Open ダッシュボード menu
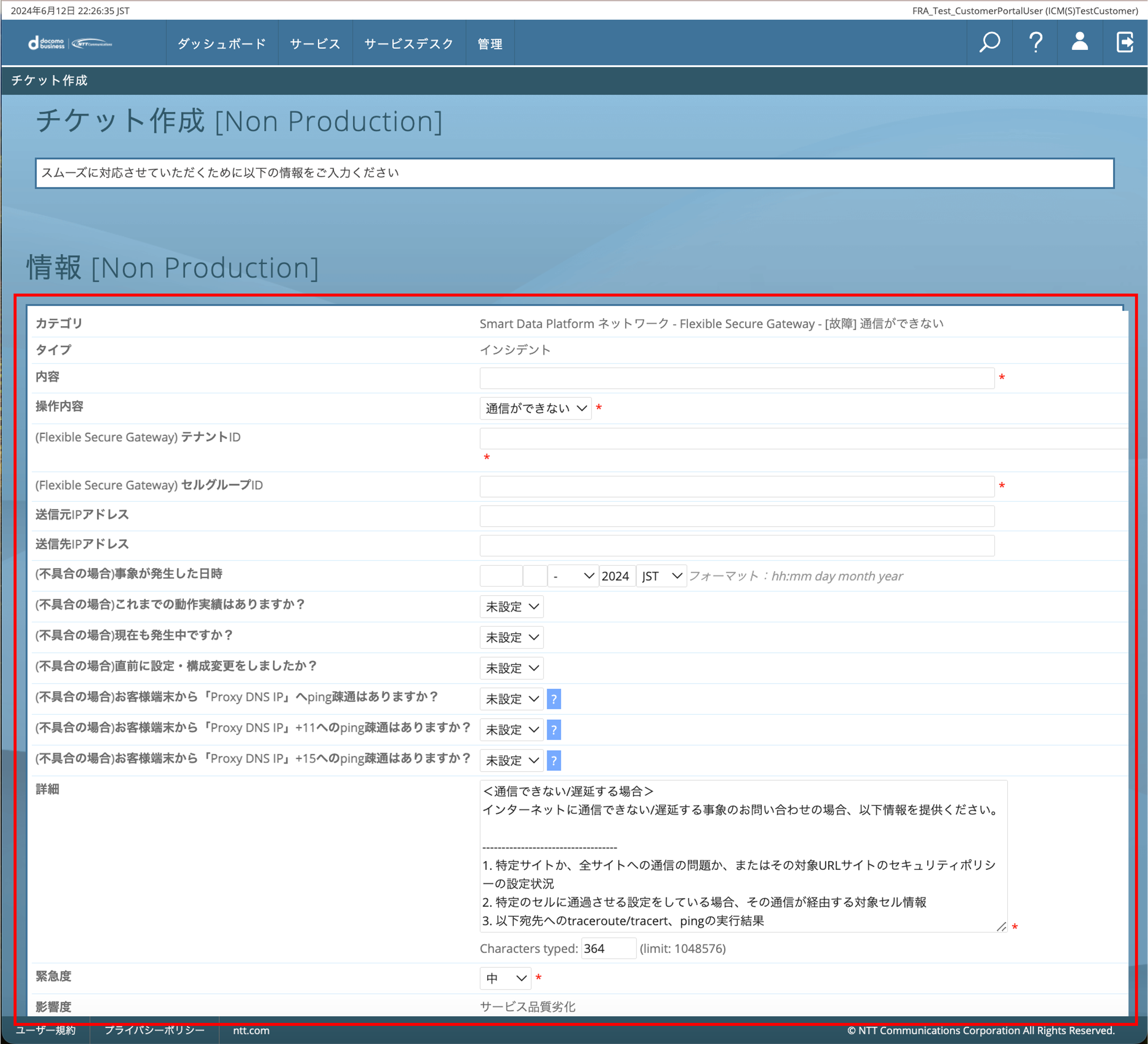Viewport: 1148px width, 1044px height. pyautogui.click(x=222, y=44)
